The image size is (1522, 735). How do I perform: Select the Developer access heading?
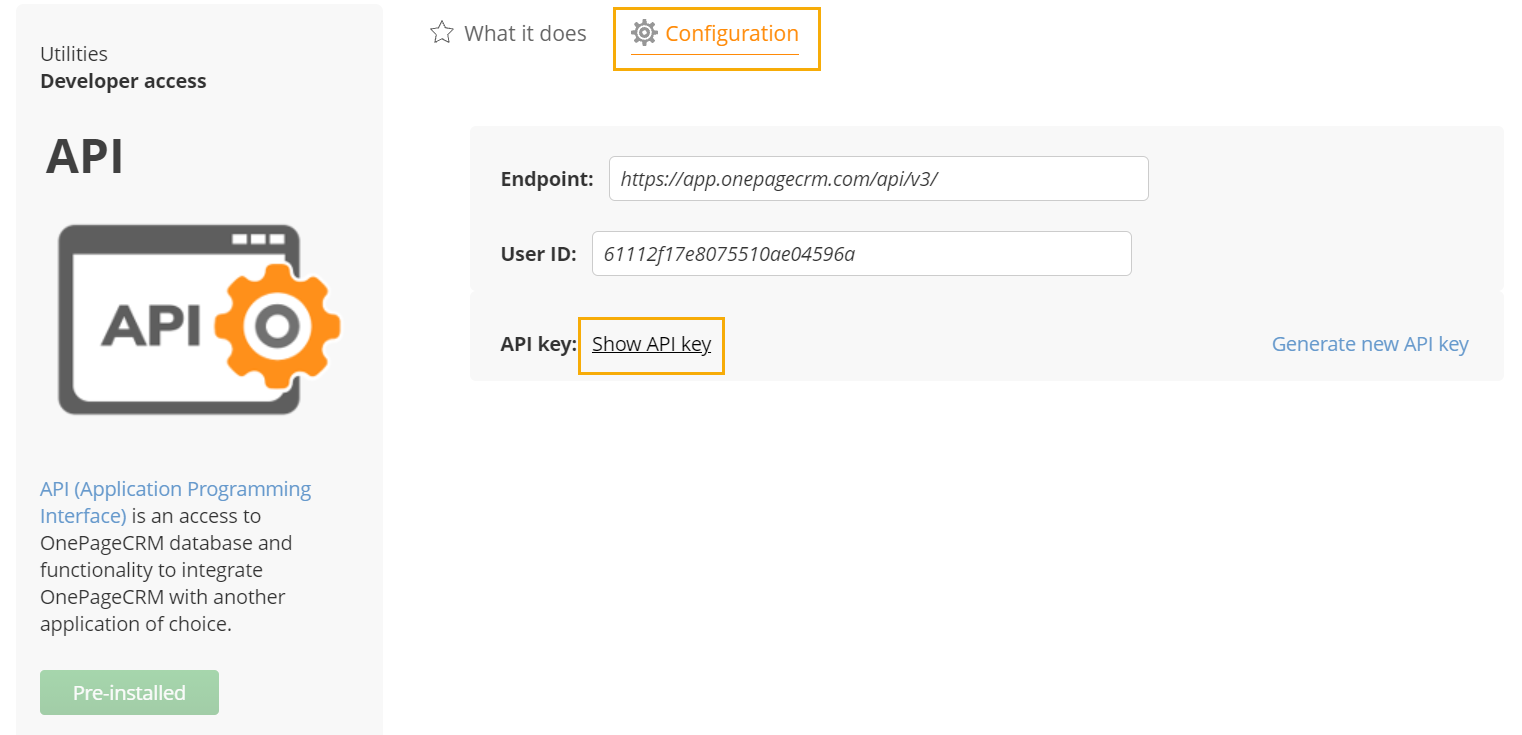click(x=123, y=81)
